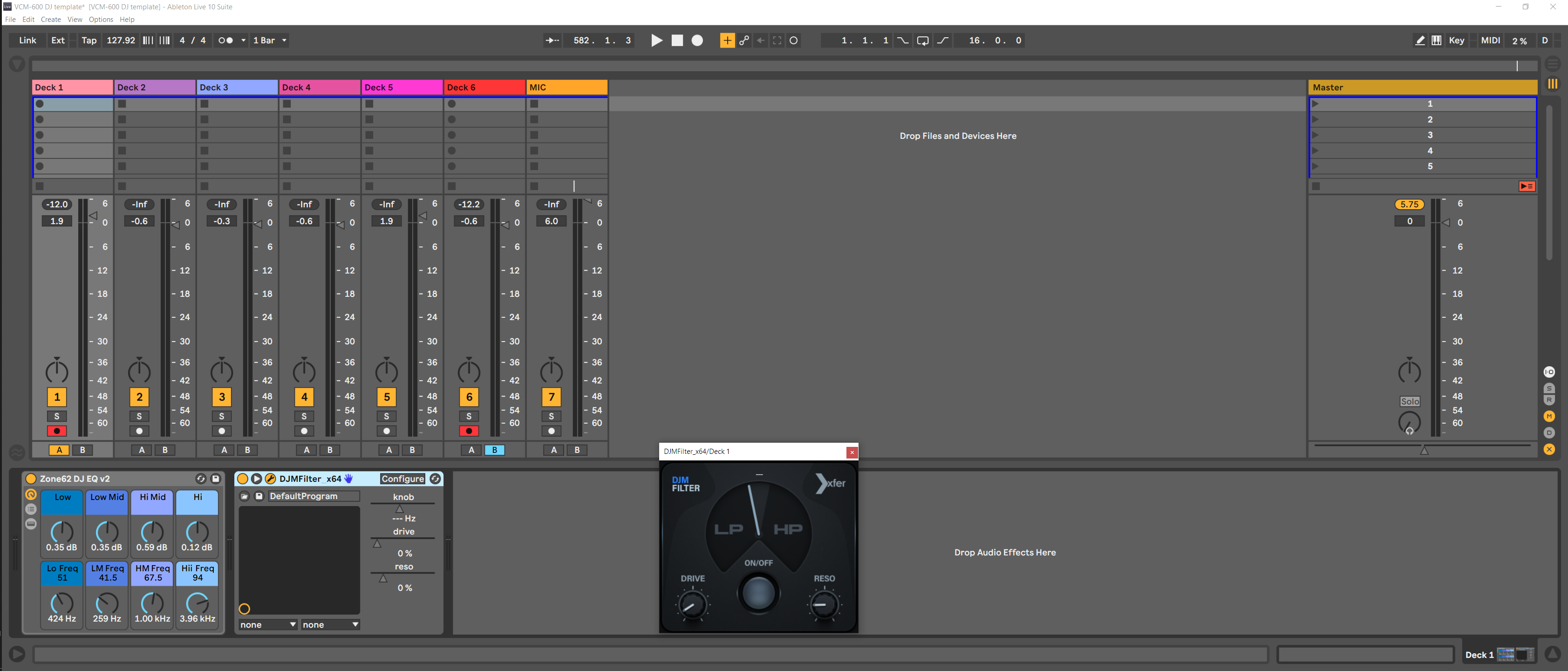Hot-swap Zone62 DJ EQ v2 preset
The width and height of the screenshot is (1568, 671).
(x=200, y=479)
